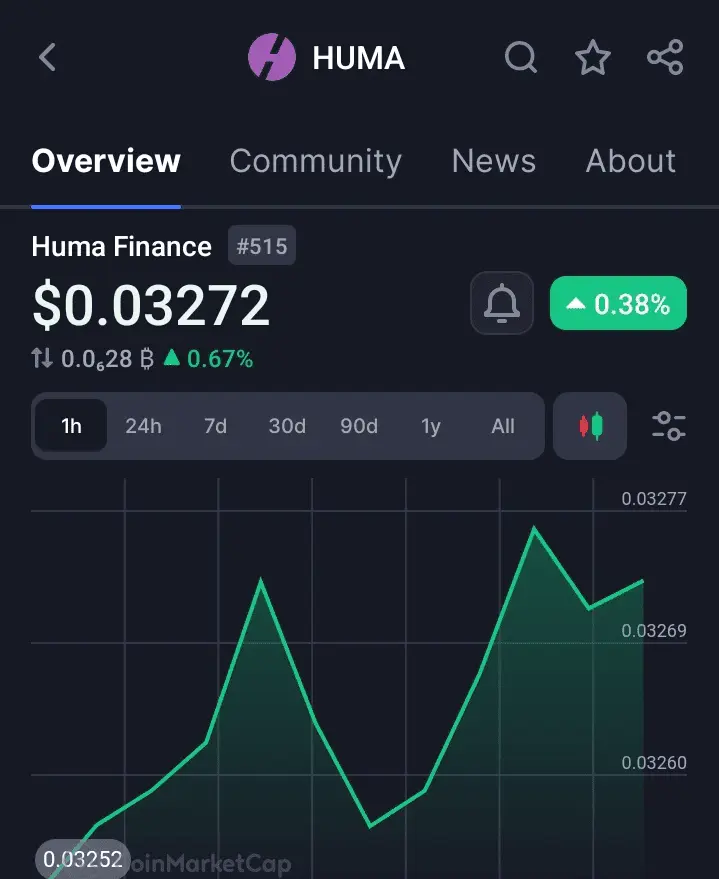This screenshot has width=719, height=879.
Task: Tap the $0.03272 price value
Action: 151,305
